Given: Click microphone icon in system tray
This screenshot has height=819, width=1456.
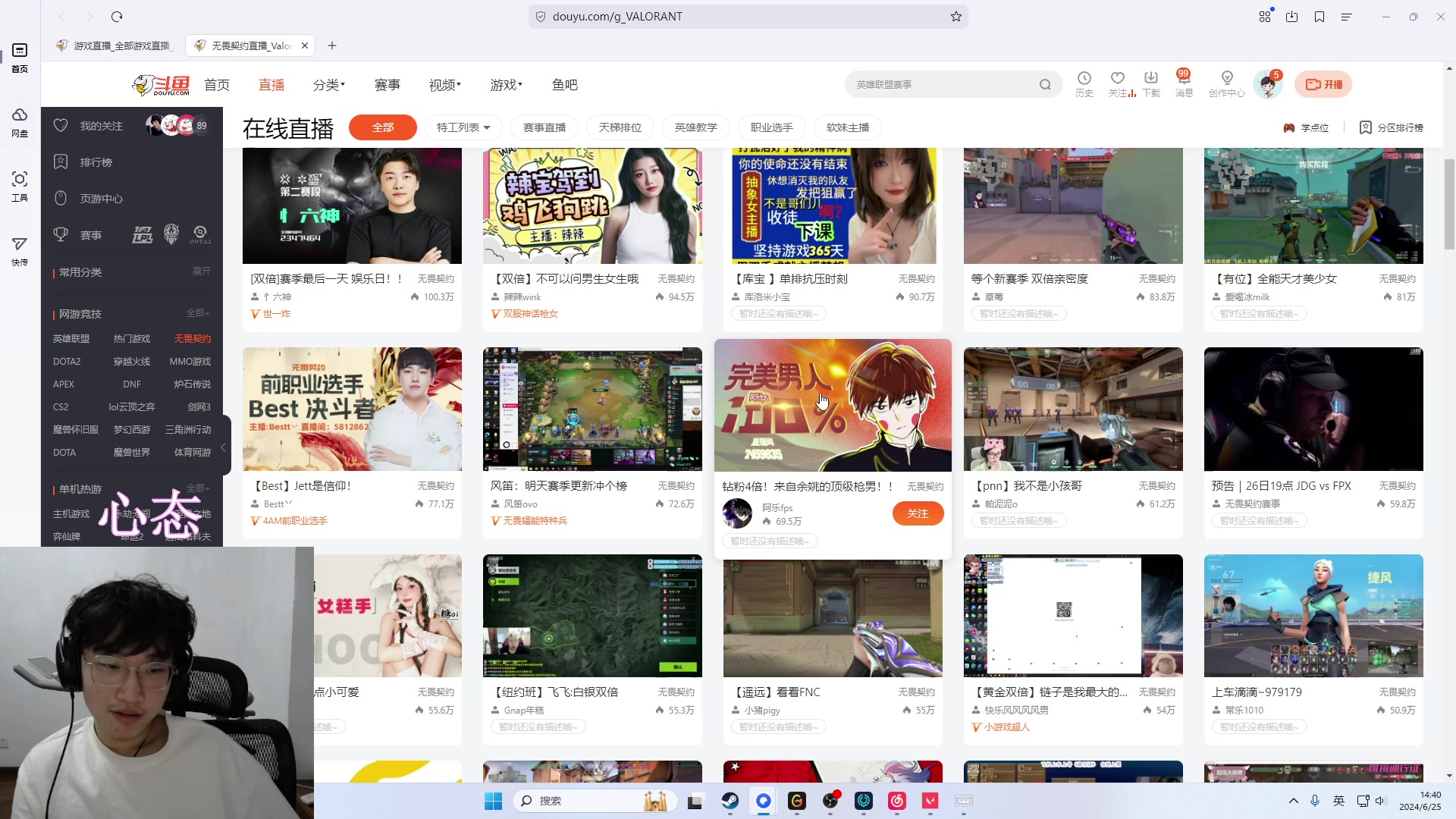Looking at the screenshot, I should [x=1315, y=801].
